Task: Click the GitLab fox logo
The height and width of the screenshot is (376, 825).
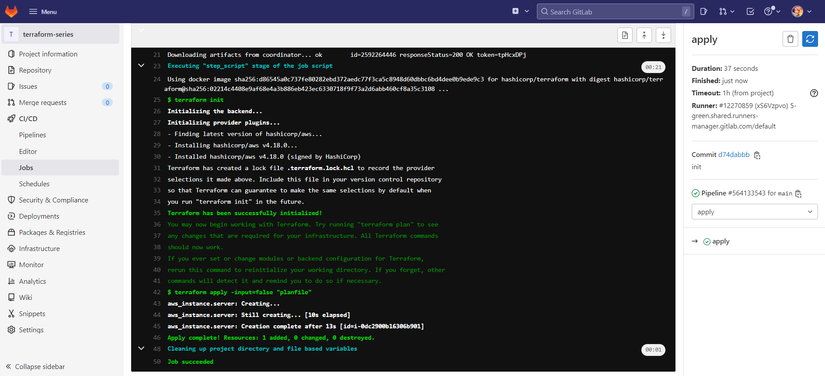Action: [11, 11]
